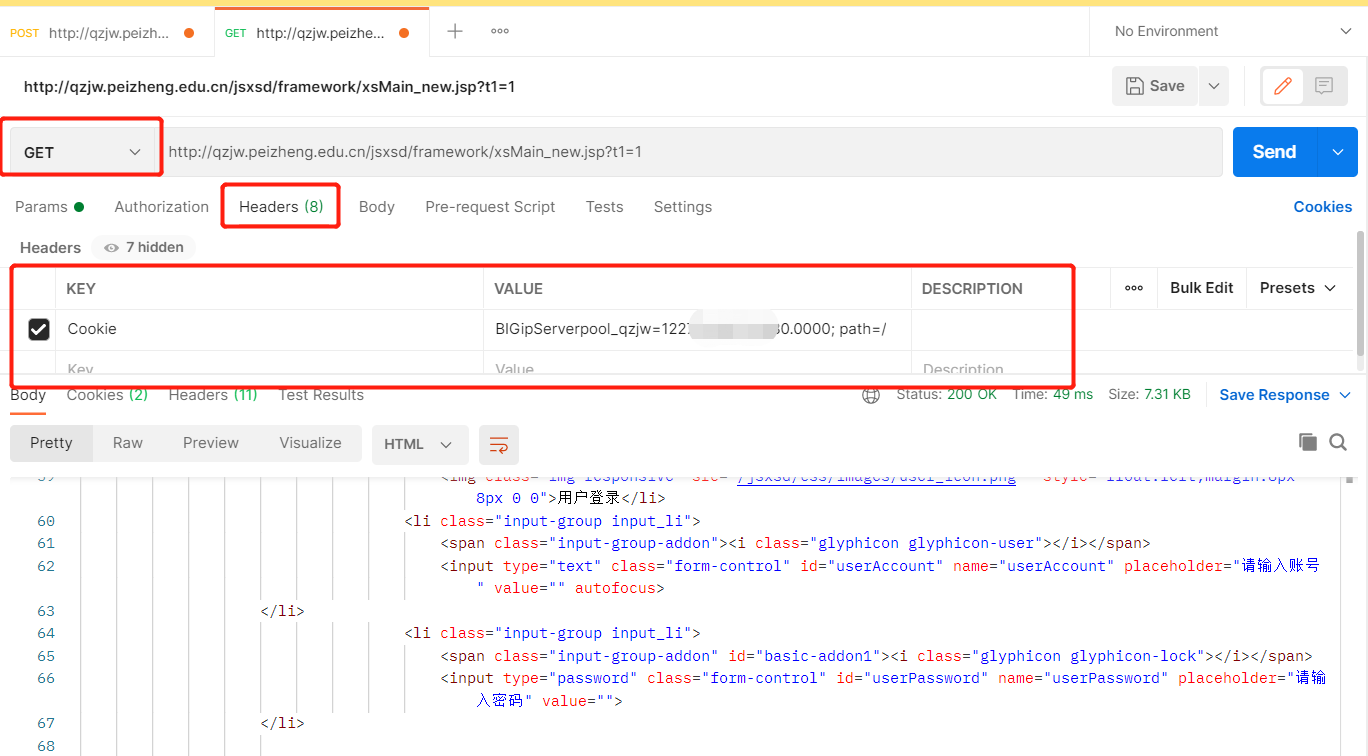
Task: Open a new request tab with the plus icon
Action: point(455,31)
